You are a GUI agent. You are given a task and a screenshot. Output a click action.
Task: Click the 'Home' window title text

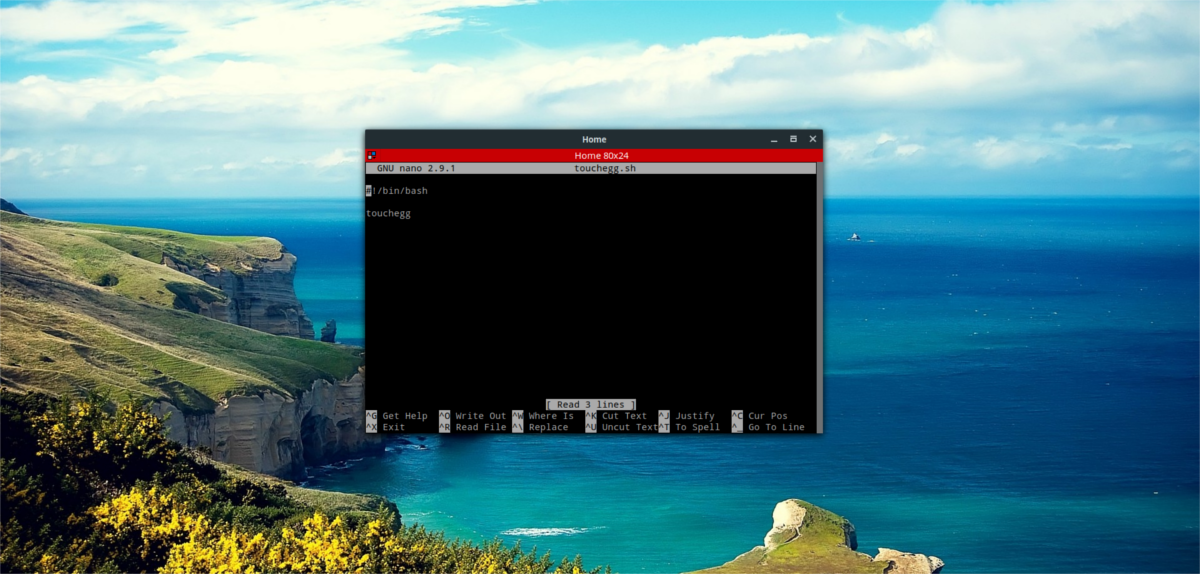pos(594,139)
